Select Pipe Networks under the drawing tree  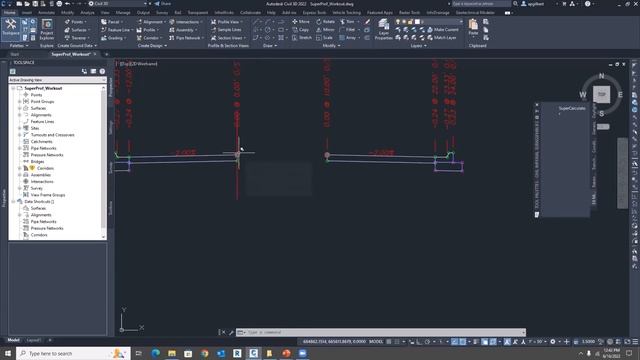pos(43,148)
